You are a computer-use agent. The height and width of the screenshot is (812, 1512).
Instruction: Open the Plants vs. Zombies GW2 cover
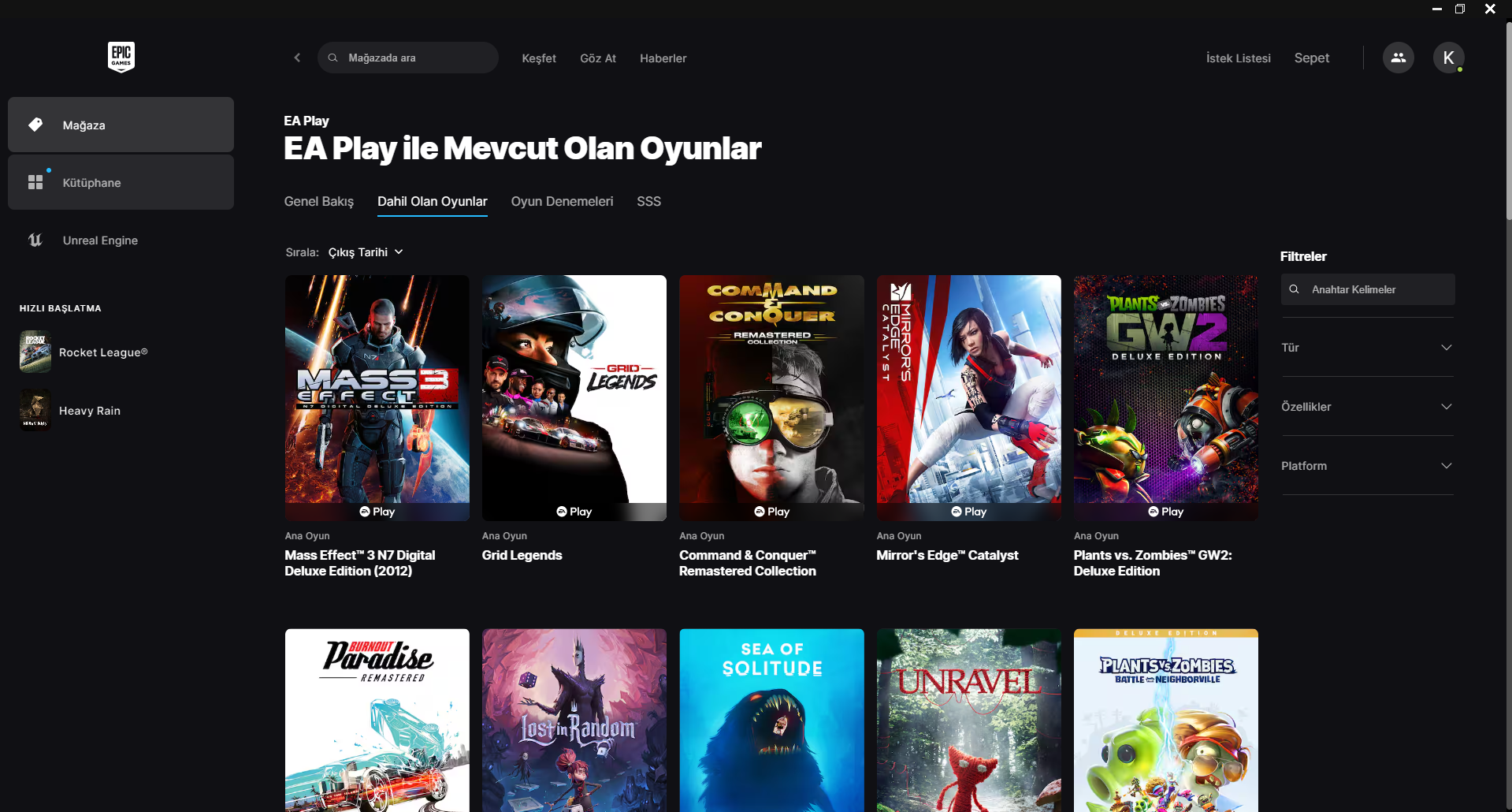pos(1166,397)
